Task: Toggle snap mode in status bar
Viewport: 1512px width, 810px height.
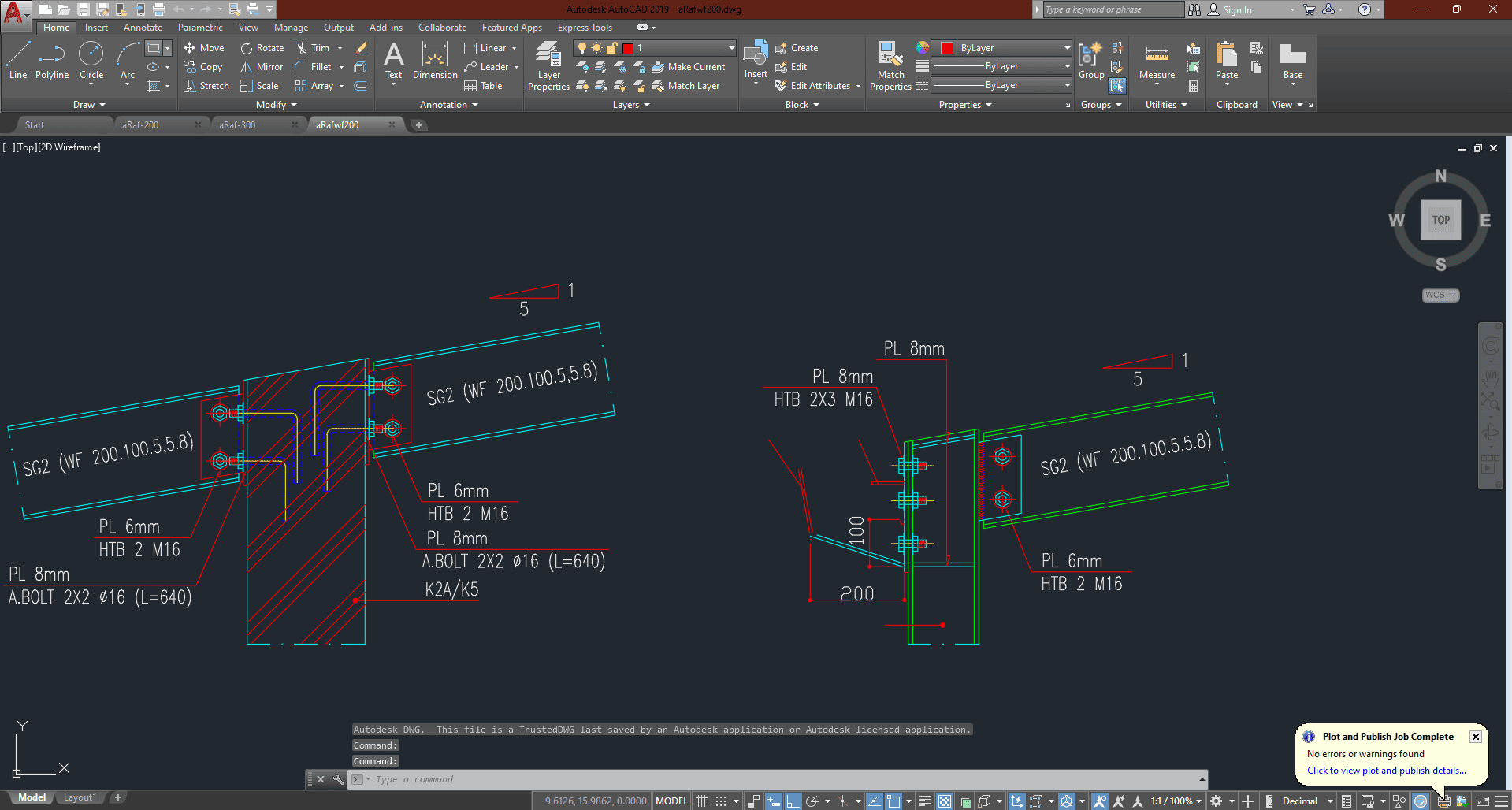Action: click(721, 801)
